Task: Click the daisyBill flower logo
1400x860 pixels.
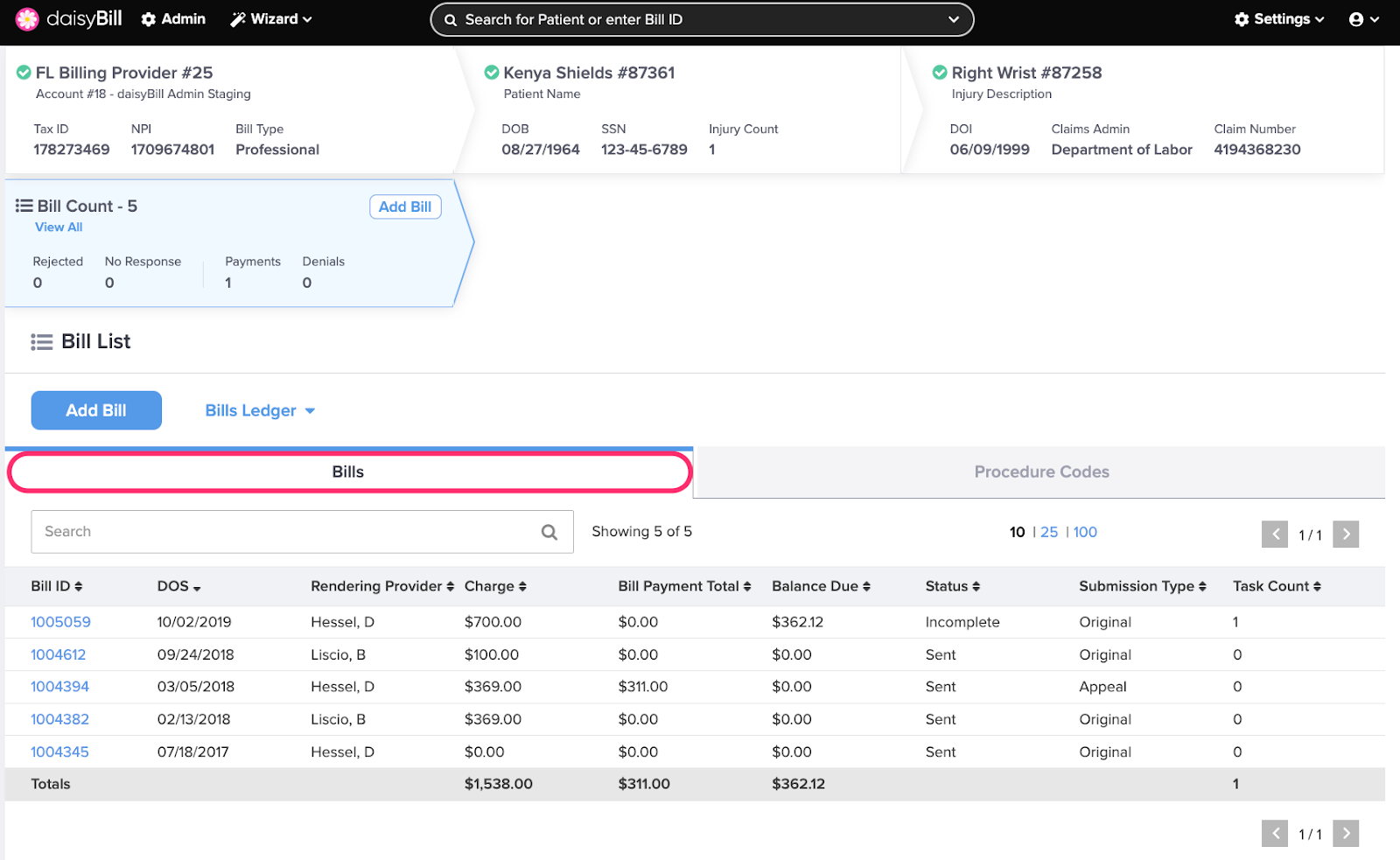Action: (x=27, y=19)
